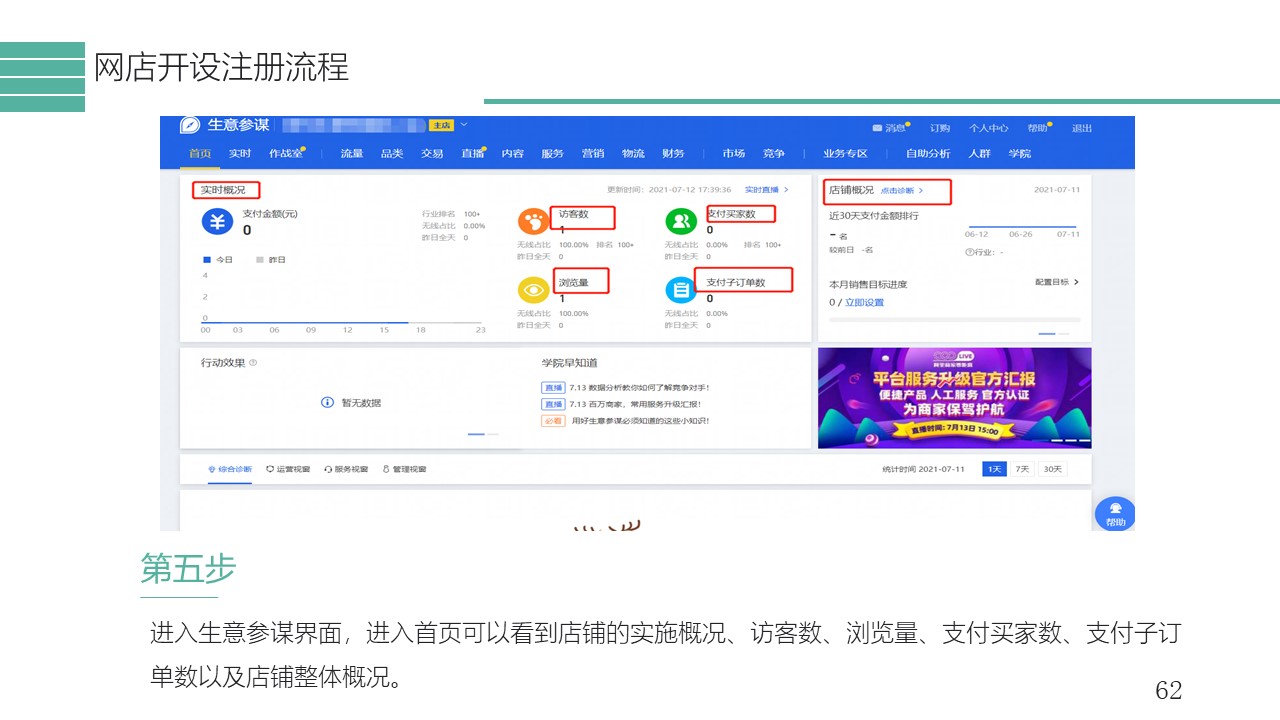Click the blue 支付子订单数 clipboard icon

[x=681, y=290]
